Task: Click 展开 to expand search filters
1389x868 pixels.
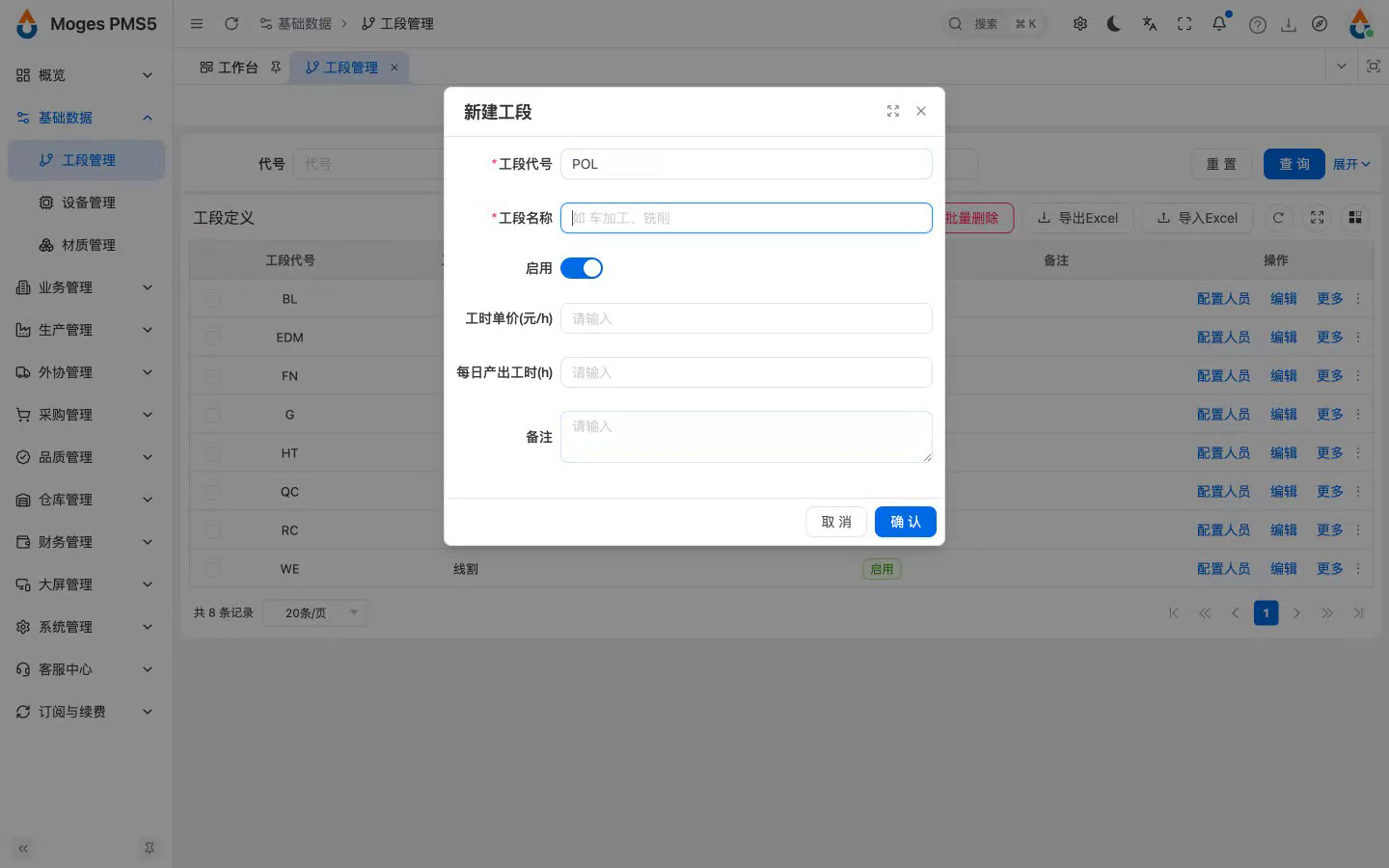Action: click(1351, 164)
